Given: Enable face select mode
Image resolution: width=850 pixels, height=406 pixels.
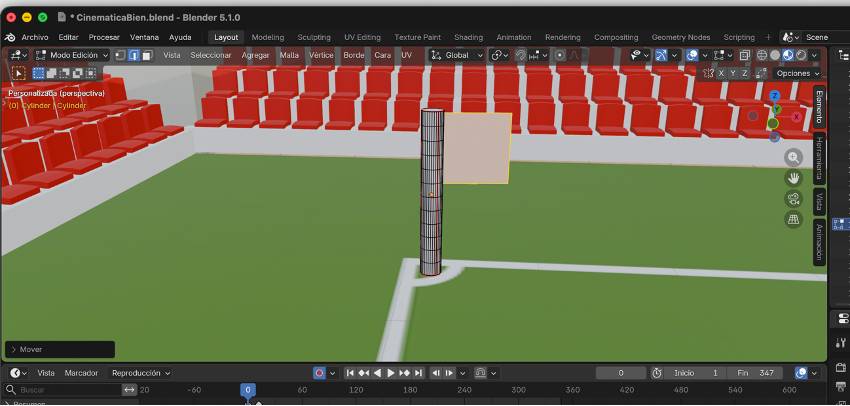Looking at the screenshot, I should point(147,55).
